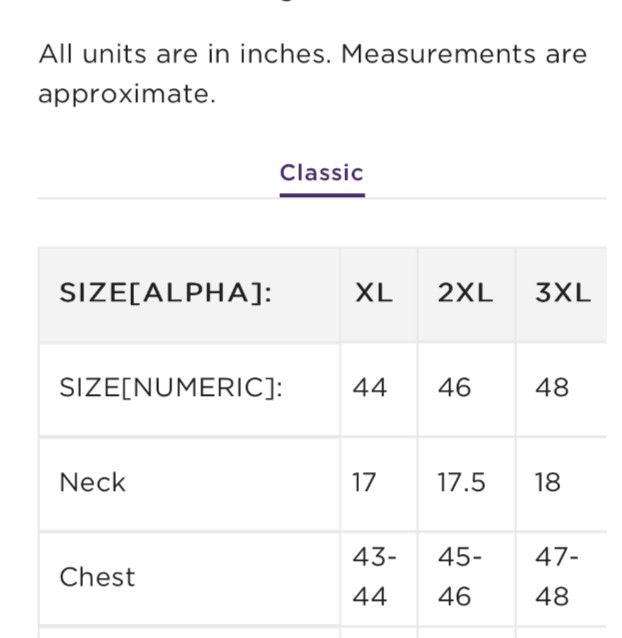The image size is (622, 638).
Task: Click the word 'approximate' in the note
Action: coord(126,95)
